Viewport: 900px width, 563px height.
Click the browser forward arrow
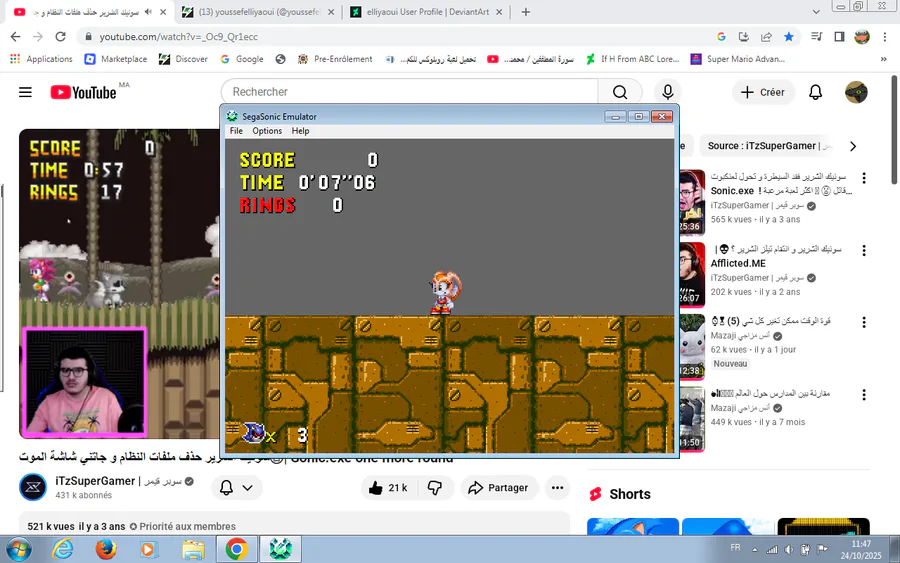[38, 37]
